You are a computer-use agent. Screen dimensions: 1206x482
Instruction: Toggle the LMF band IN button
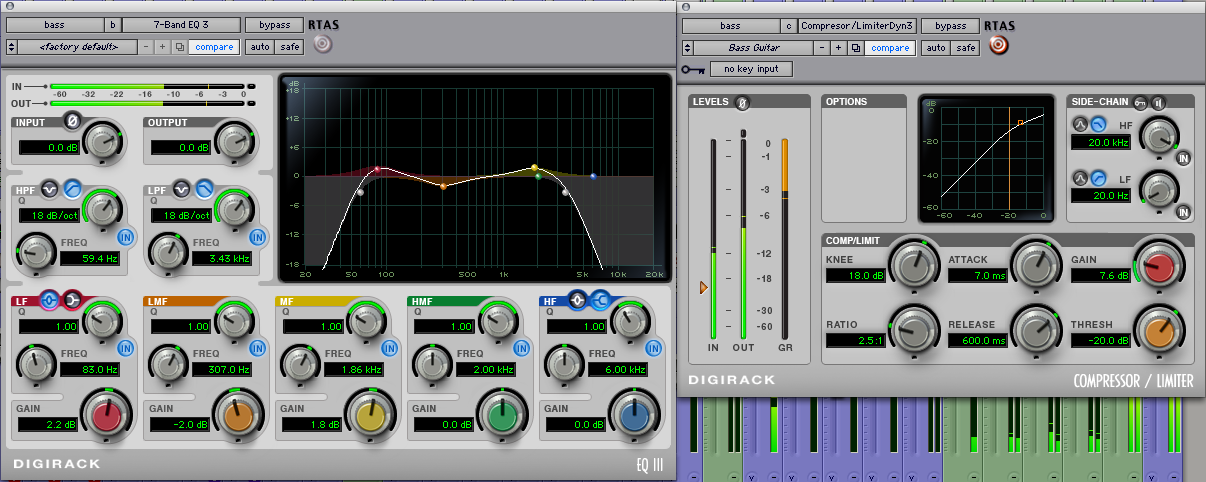click(257, 348)
